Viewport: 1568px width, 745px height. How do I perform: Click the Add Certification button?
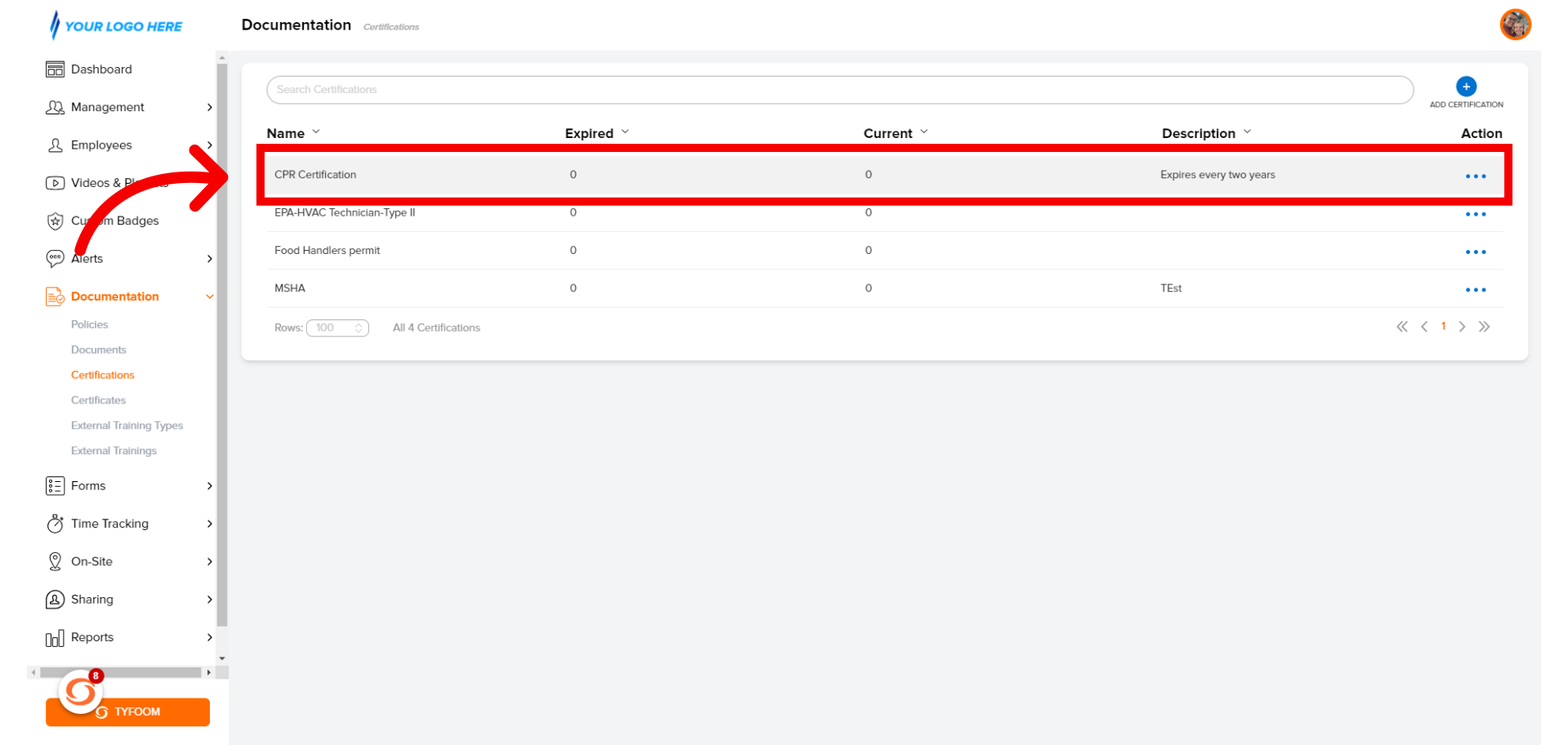click(1466, 86)
